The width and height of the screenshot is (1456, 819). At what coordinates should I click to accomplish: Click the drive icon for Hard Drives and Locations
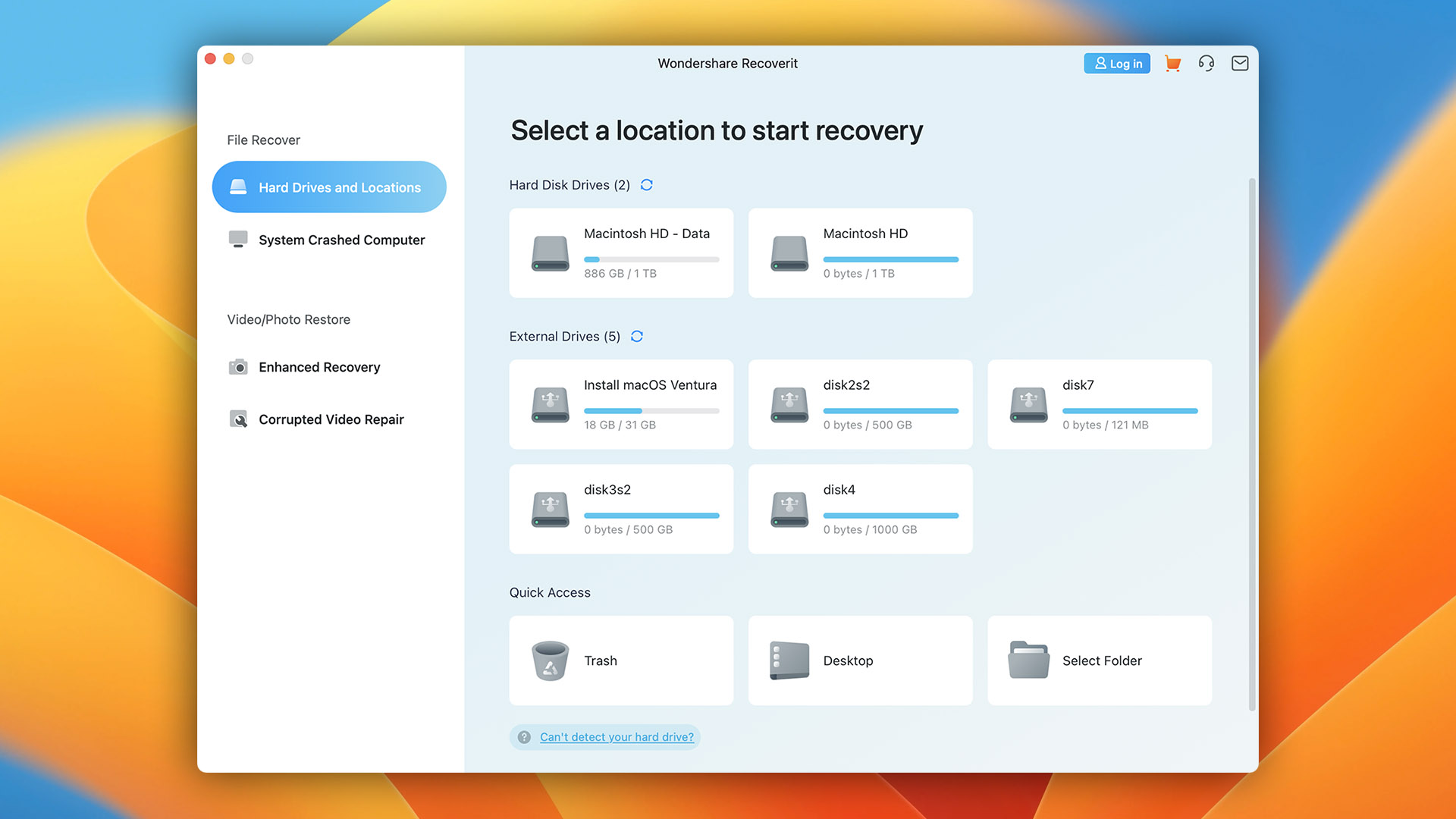(x=238, y=187)
